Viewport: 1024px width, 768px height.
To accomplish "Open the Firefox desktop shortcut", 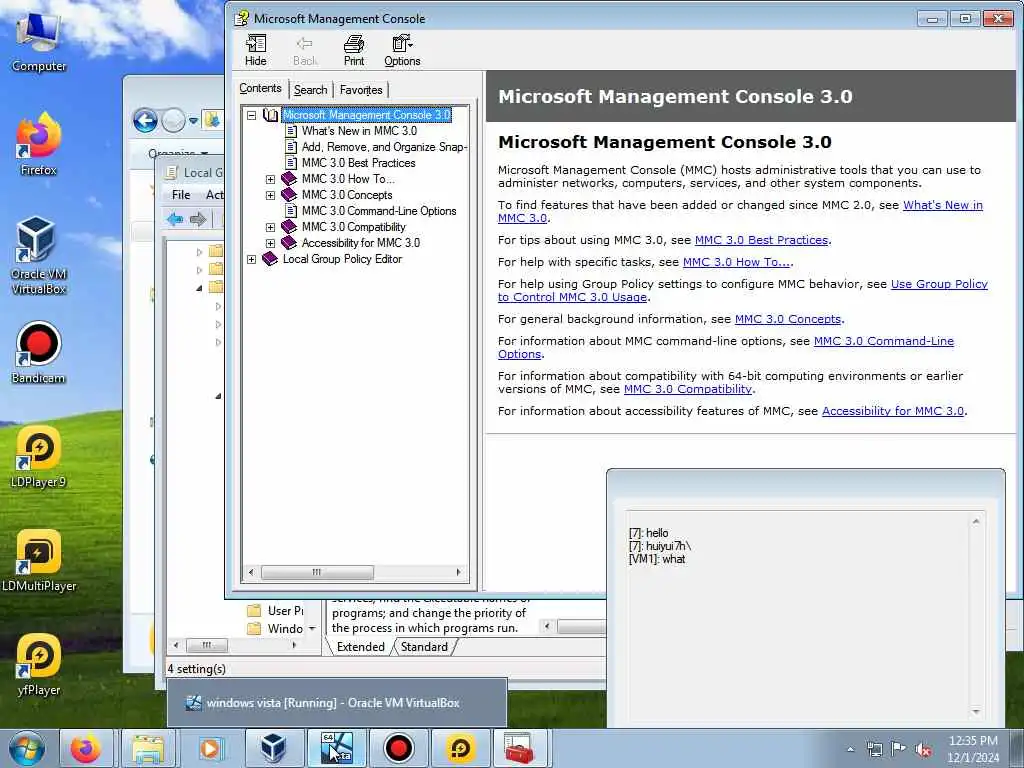I will 39,144.
